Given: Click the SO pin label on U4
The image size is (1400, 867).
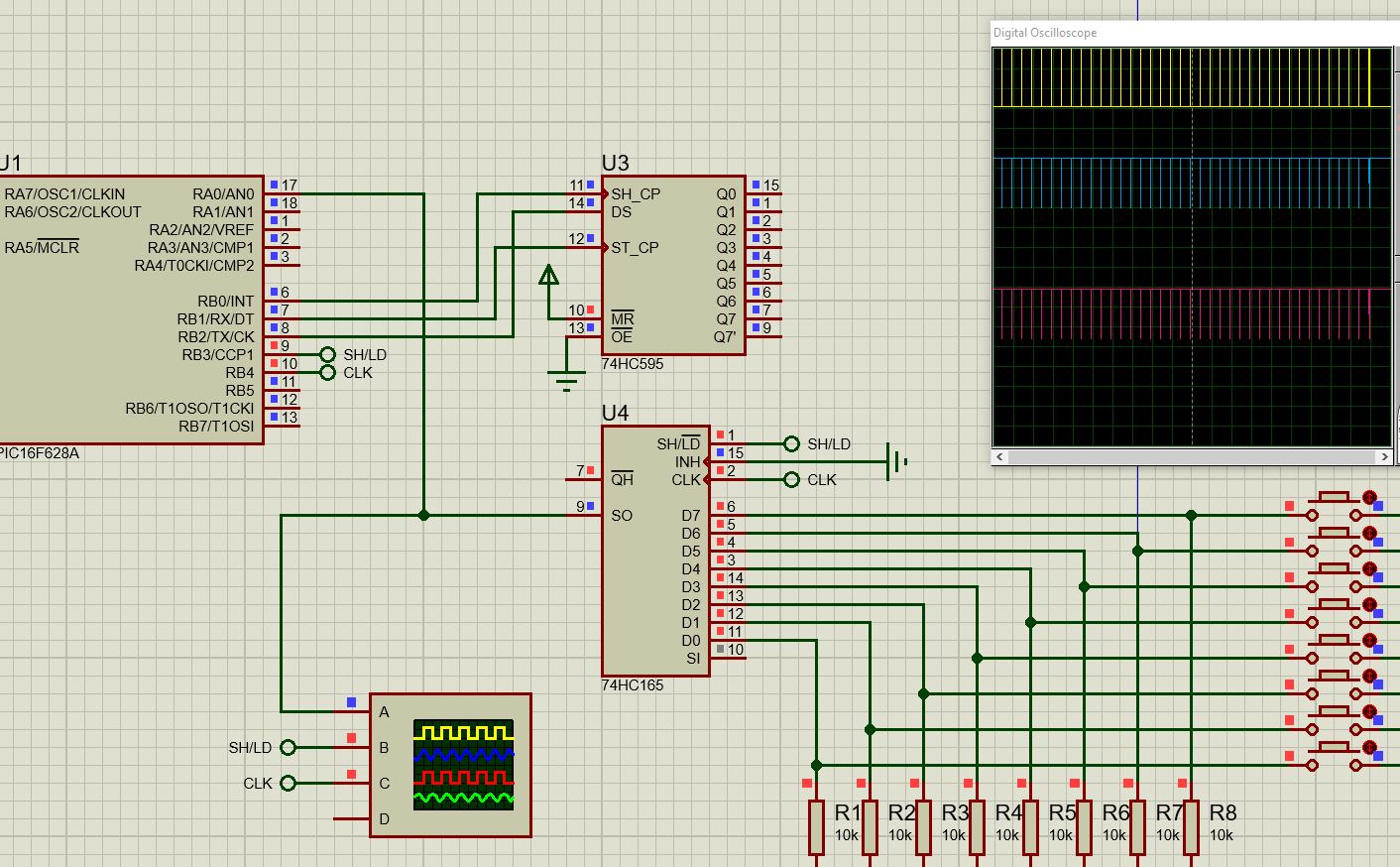Looking at the screenshot, I should click(622, 515).
